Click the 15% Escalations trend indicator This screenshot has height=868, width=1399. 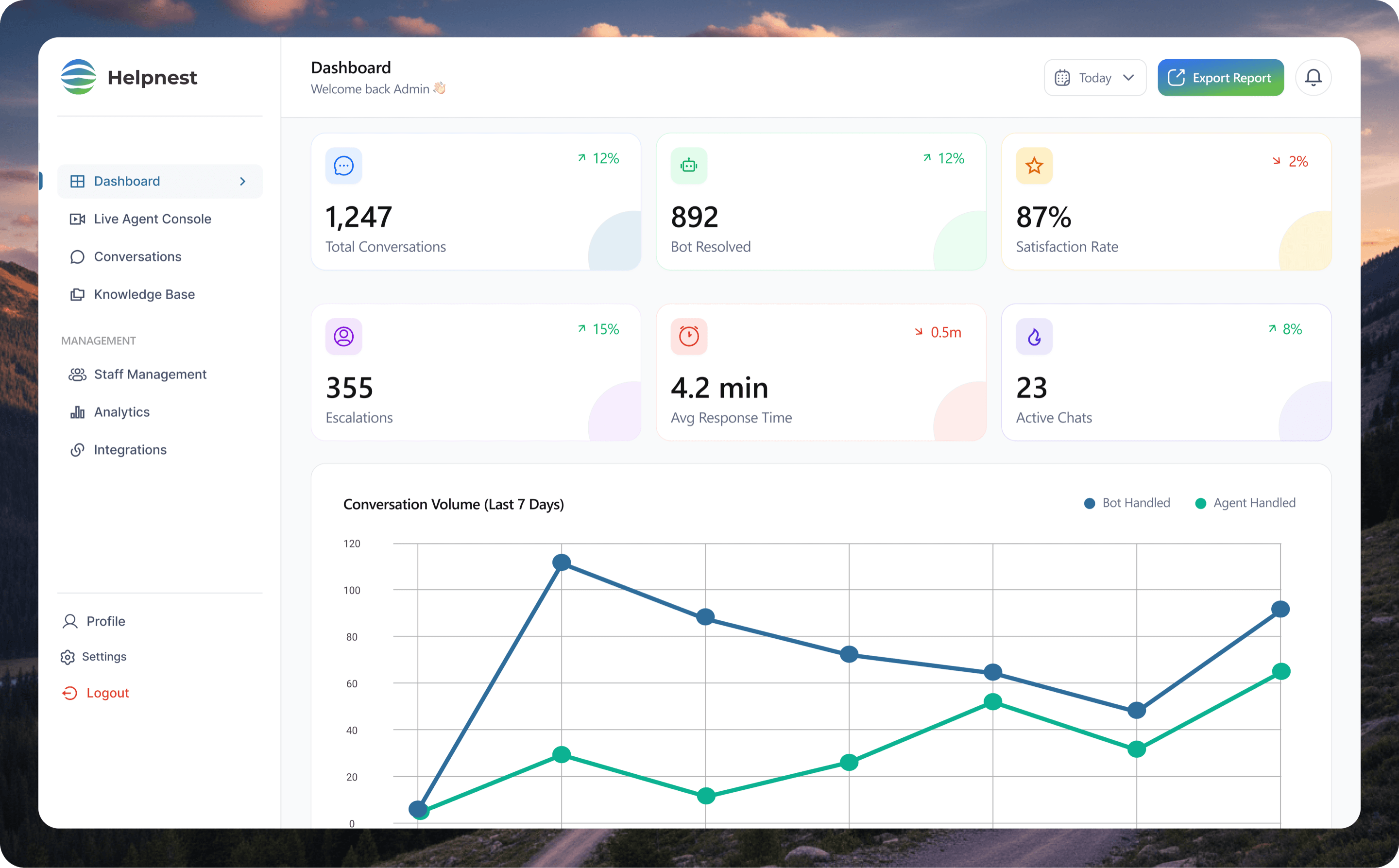point(598,329)
